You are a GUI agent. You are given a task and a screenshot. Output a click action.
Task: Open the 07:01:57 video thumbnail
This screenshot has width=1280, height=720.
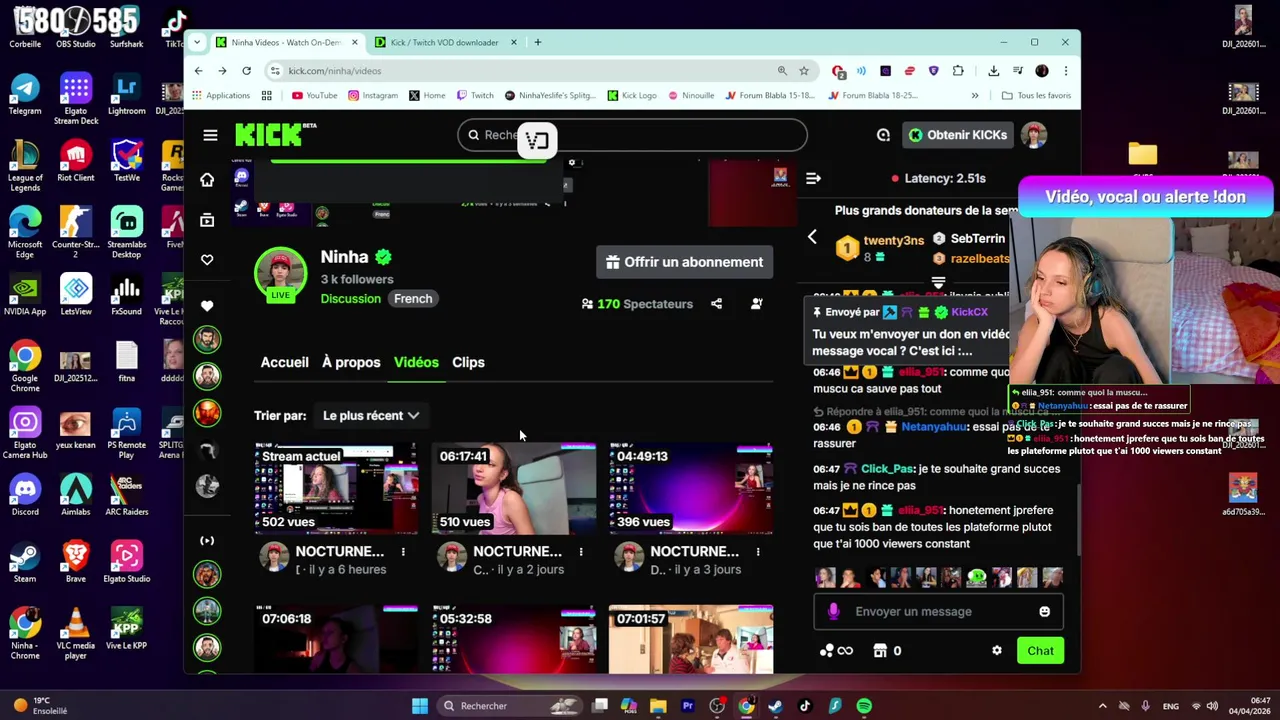[691, 639]
